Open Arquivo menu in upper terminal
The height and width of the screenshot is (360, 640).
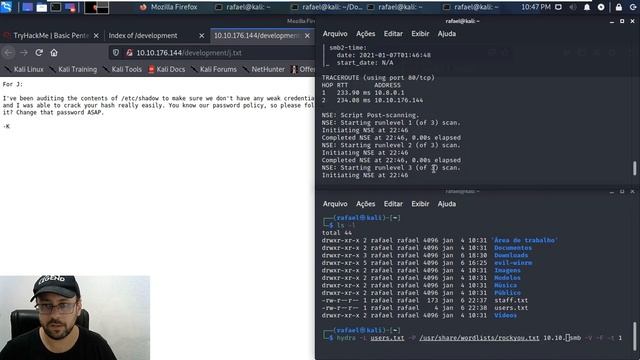[x=335, y=34]
